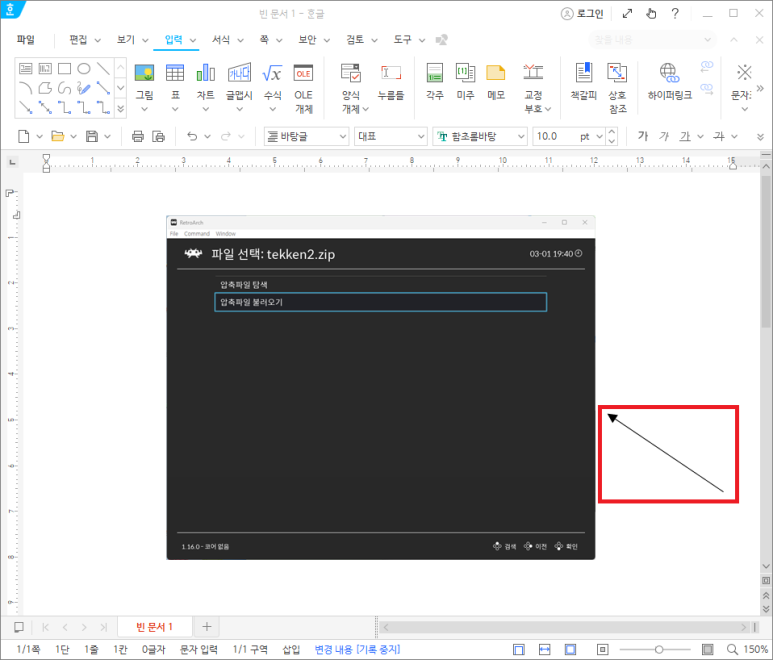The height and width of the screenshot is (660, 773).
Task: Click the 로그인 login button
Action: coord(582,14)
